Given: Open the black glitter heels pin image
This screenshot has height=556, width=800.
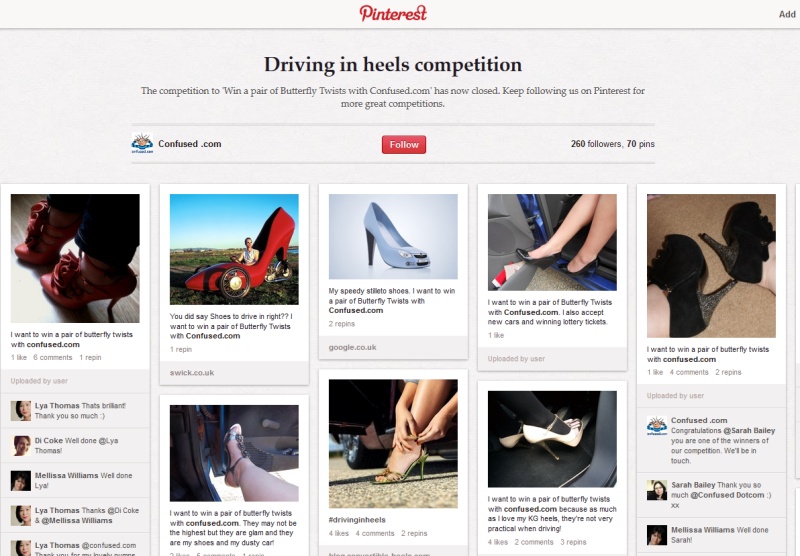Looking at the screenshot, I should (711, 266).
